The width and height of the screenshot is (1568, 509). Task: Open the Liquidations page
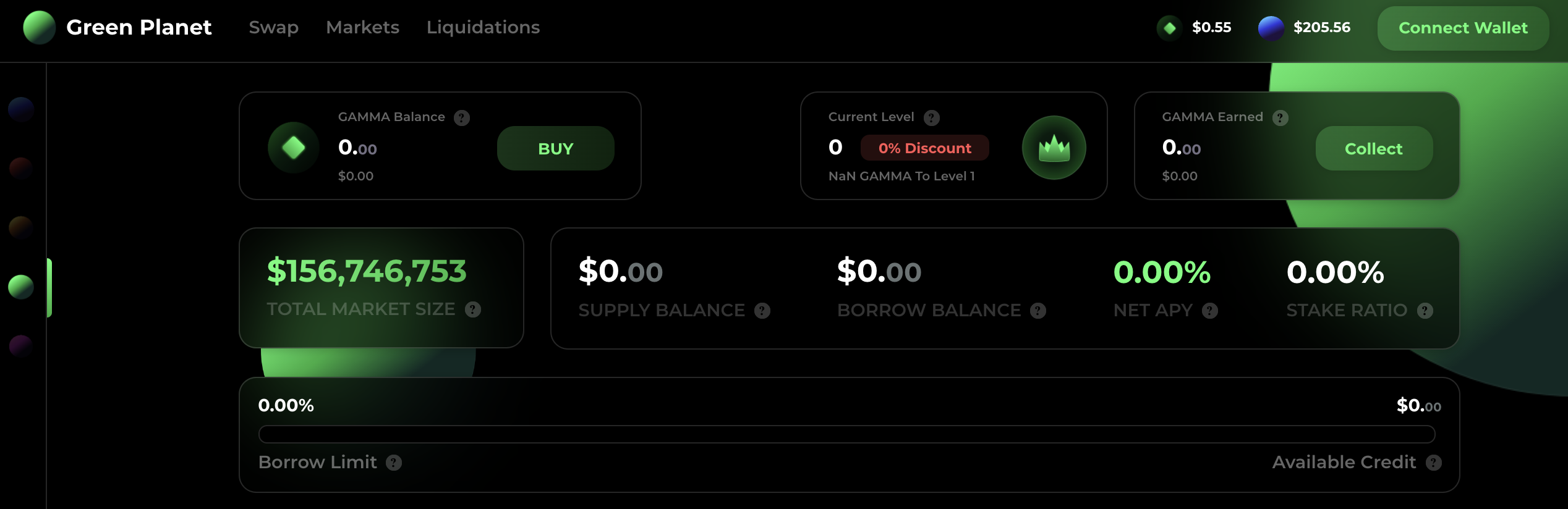tap(484, 28)
